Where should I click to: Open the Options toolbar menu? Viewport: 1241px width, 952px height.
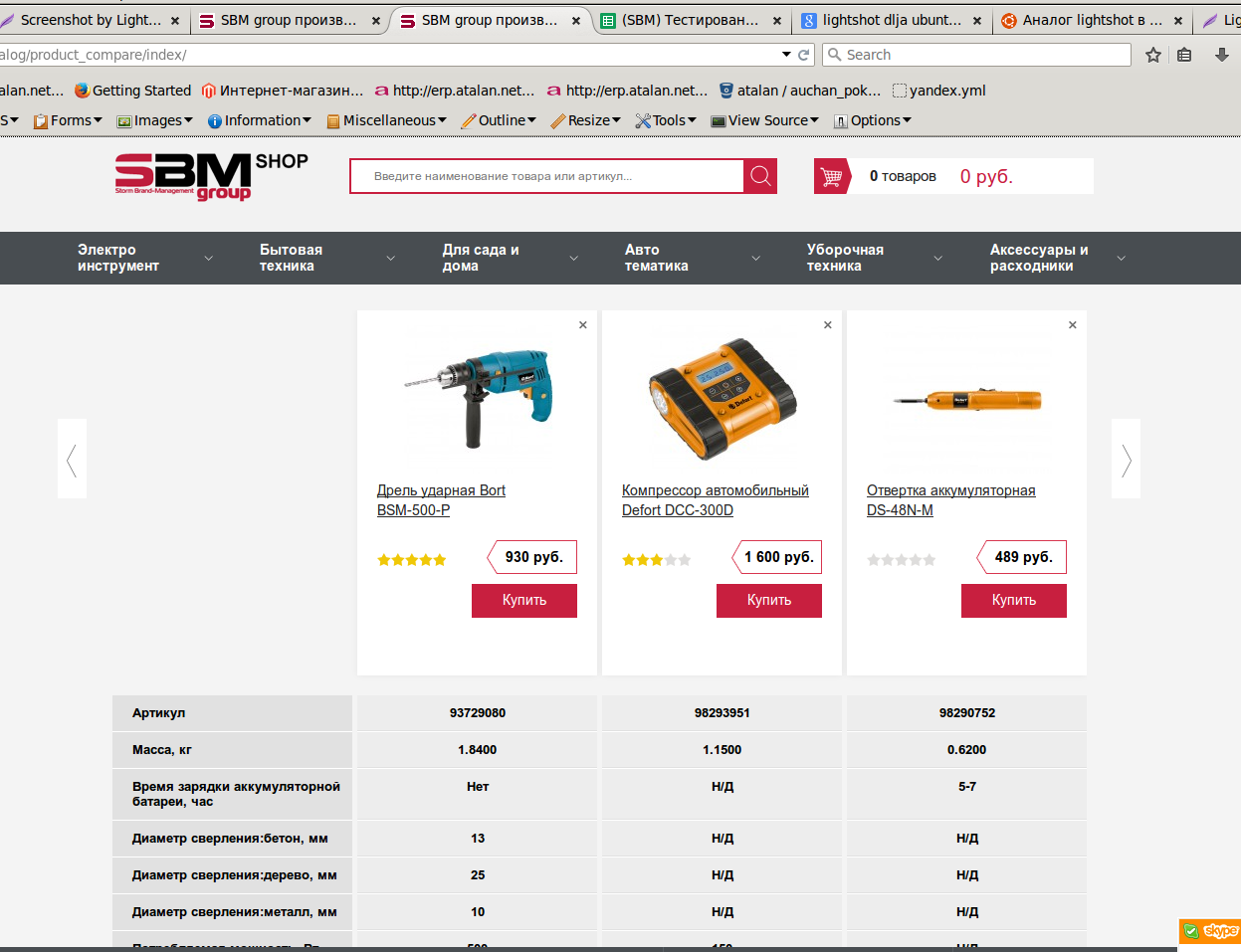[873, 120]
